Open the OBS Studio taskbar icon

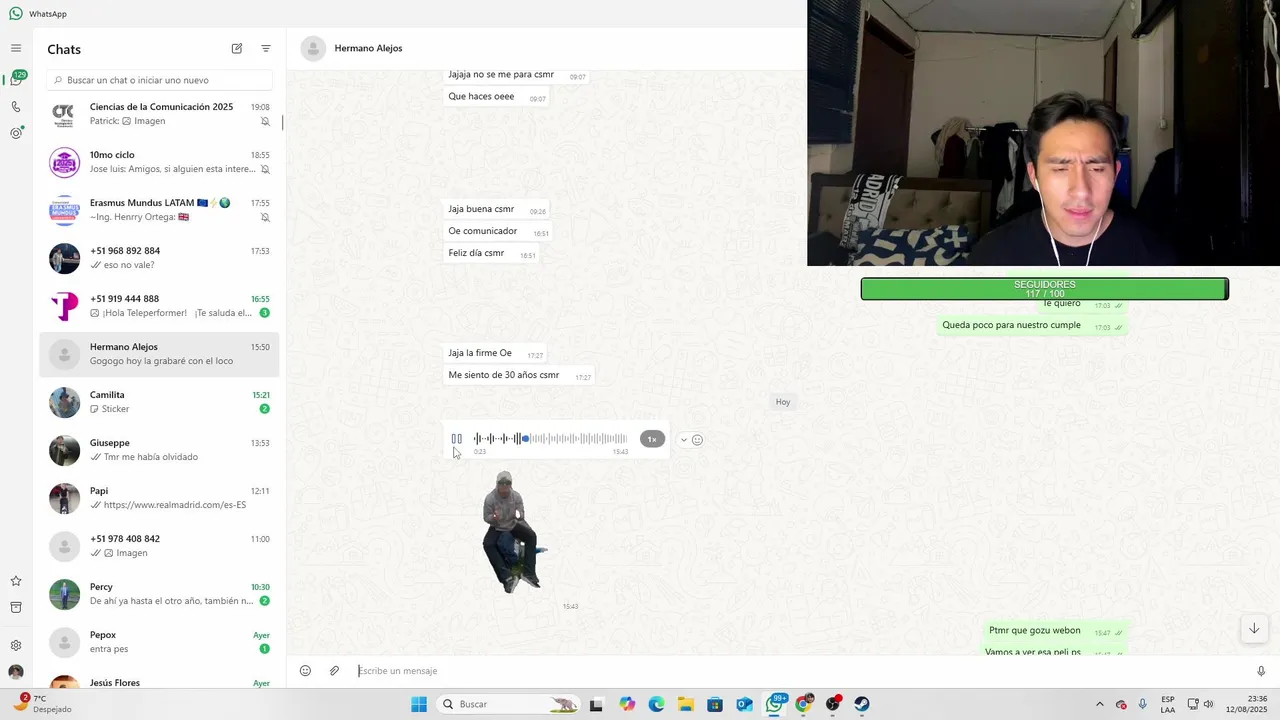coord(833,704)
